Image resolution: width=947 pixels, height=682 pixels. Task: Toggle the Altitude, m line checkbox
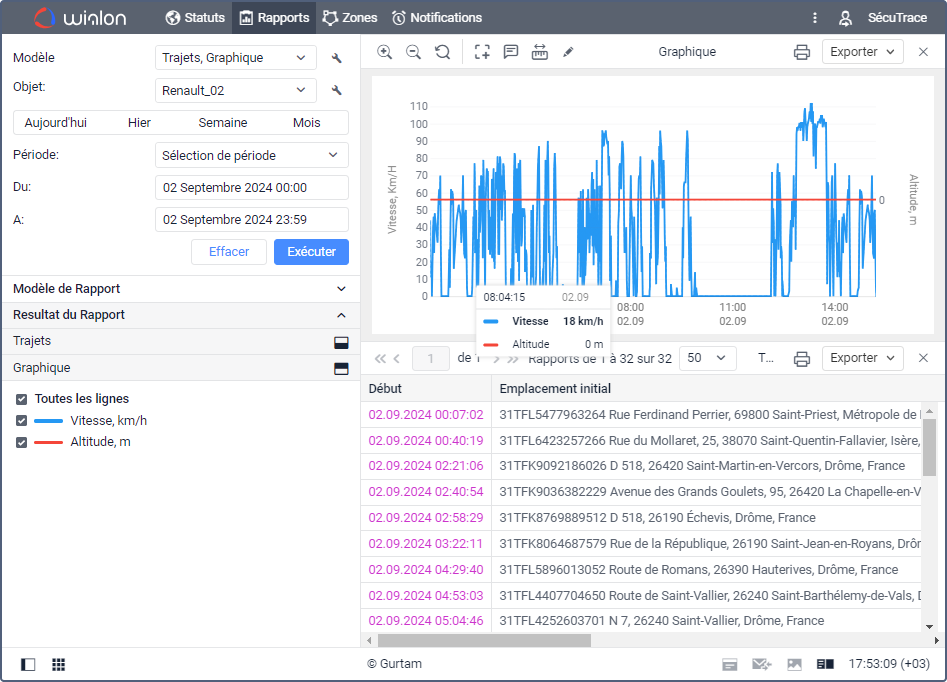21,442
